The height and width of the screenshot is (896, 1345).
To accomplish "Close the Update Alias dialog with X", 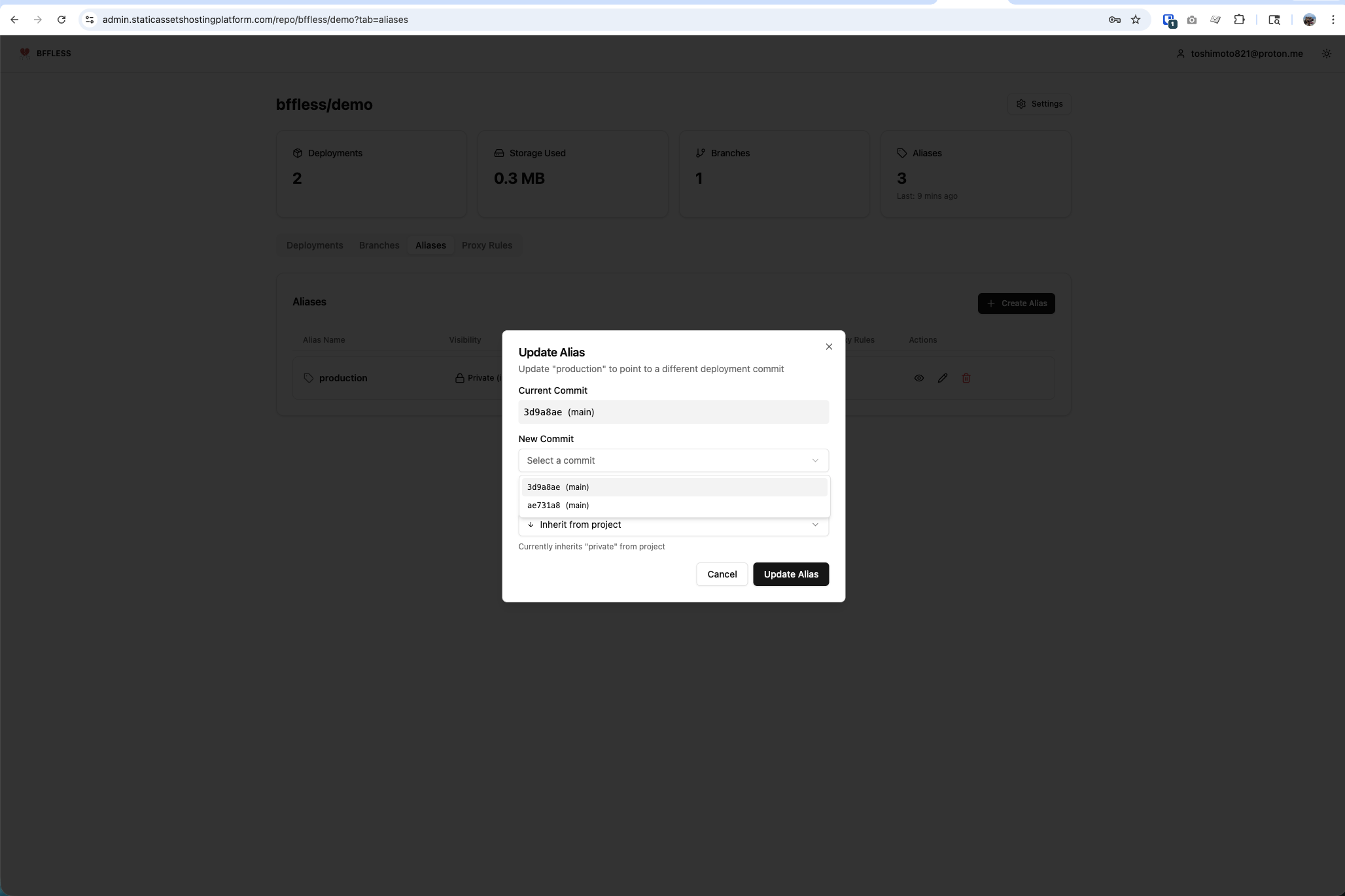I will (829, 347).
